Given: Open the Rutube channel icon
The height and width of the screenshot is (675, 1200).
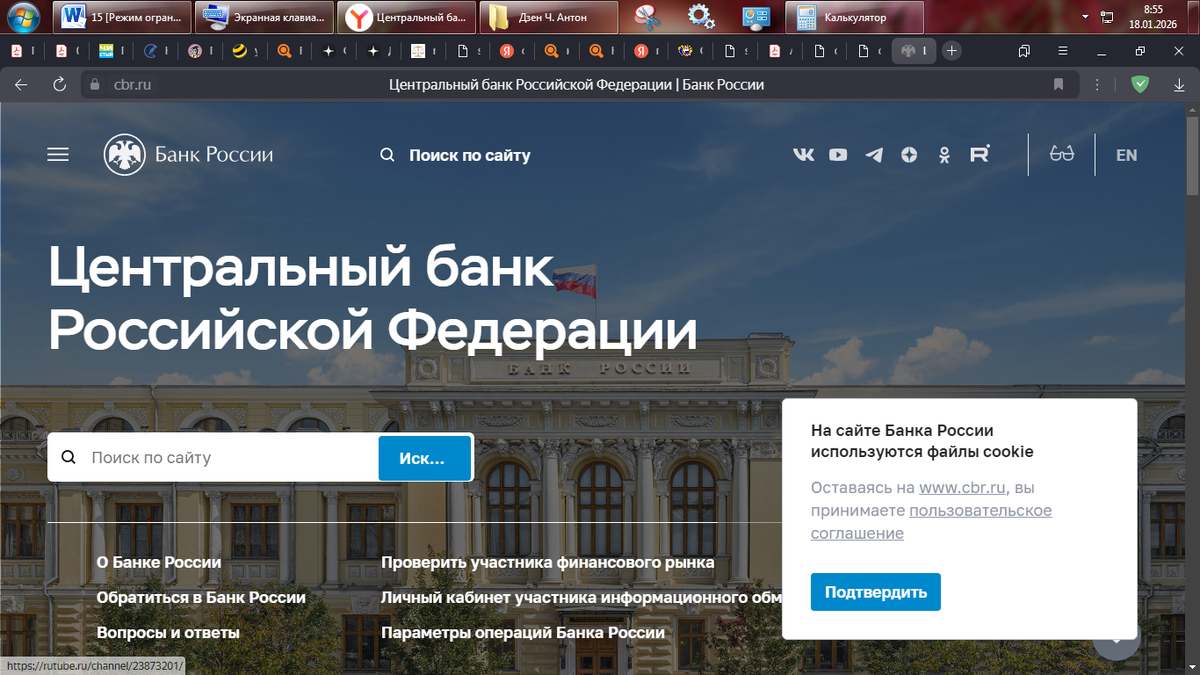Looking at the screenshot, I should [980, 154].
